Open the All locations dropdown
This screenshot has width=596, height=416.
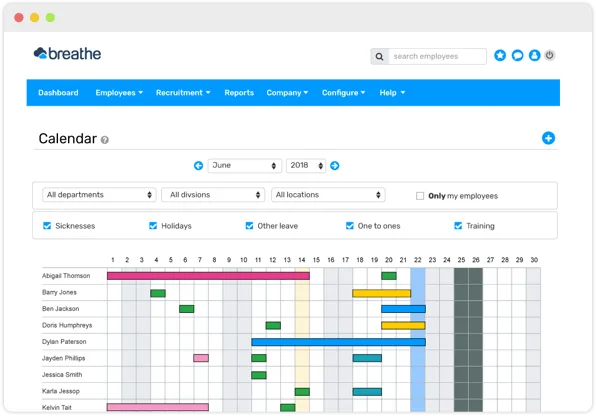tap(328, 195)
